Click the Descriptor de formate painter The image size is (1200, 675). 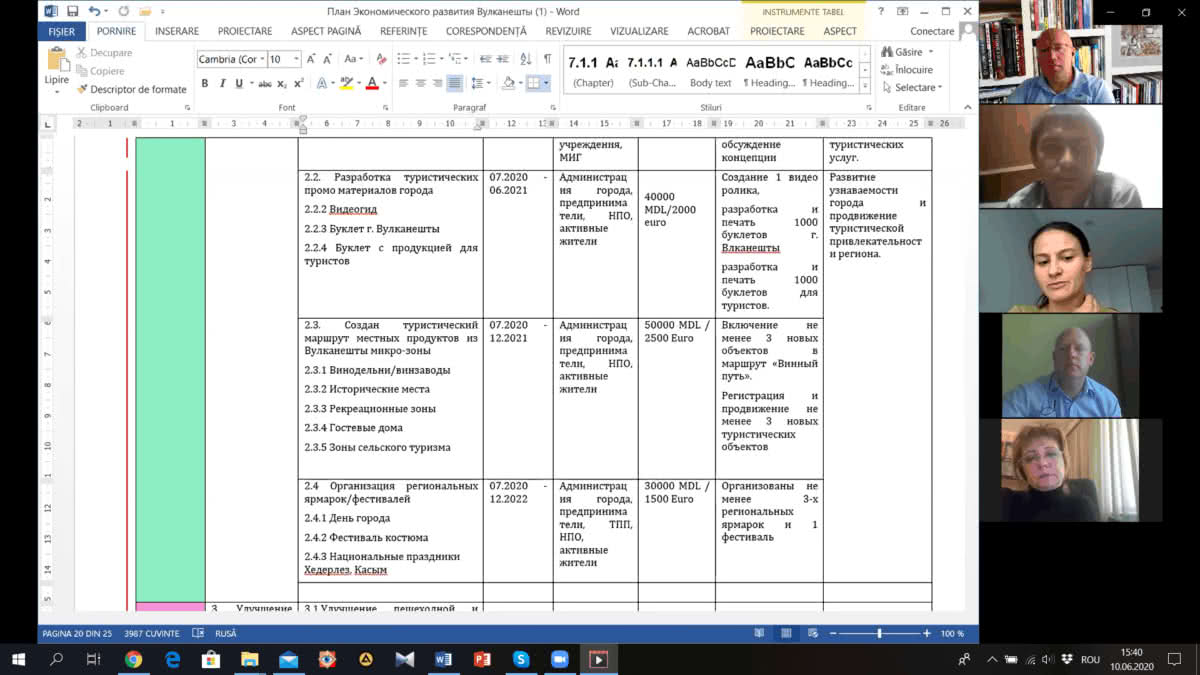tap(131, 89)
